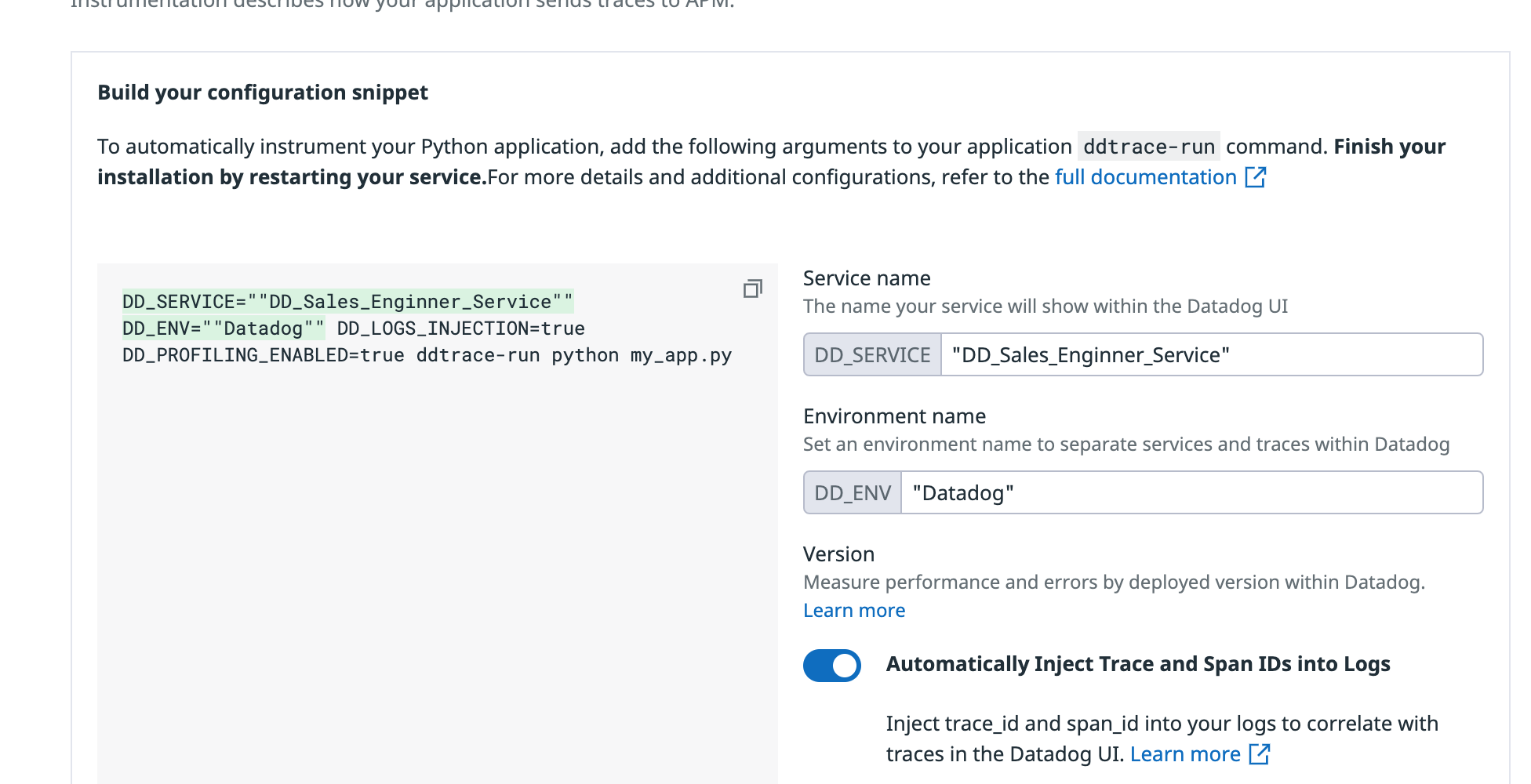Screen dimensions: 1531x784
Task: Click the DD_ENV prefix label
Action: point(853,492)
